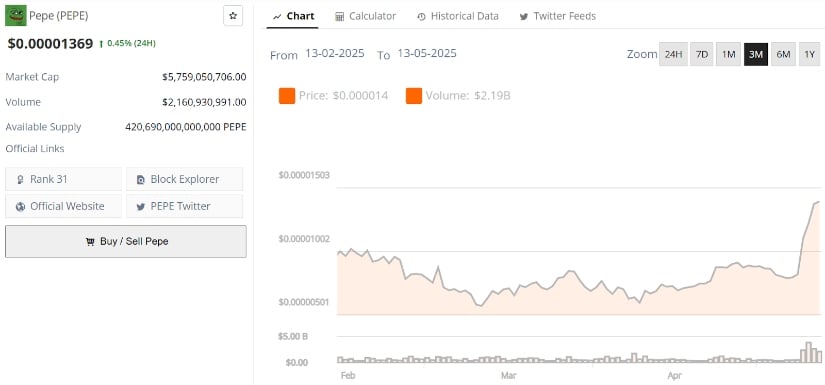Screen dimensions: 825x385
Task: Click the shopping cart icon in Buy / Sell
Action: click(x=90, y=242)
